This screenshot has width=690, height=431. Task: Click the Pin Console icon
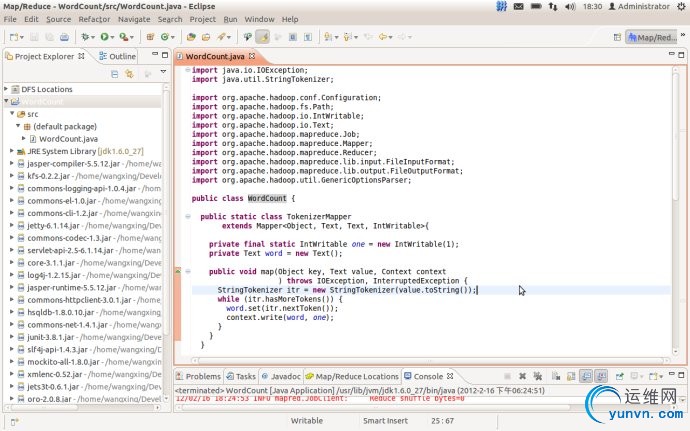tap(620, 376)
